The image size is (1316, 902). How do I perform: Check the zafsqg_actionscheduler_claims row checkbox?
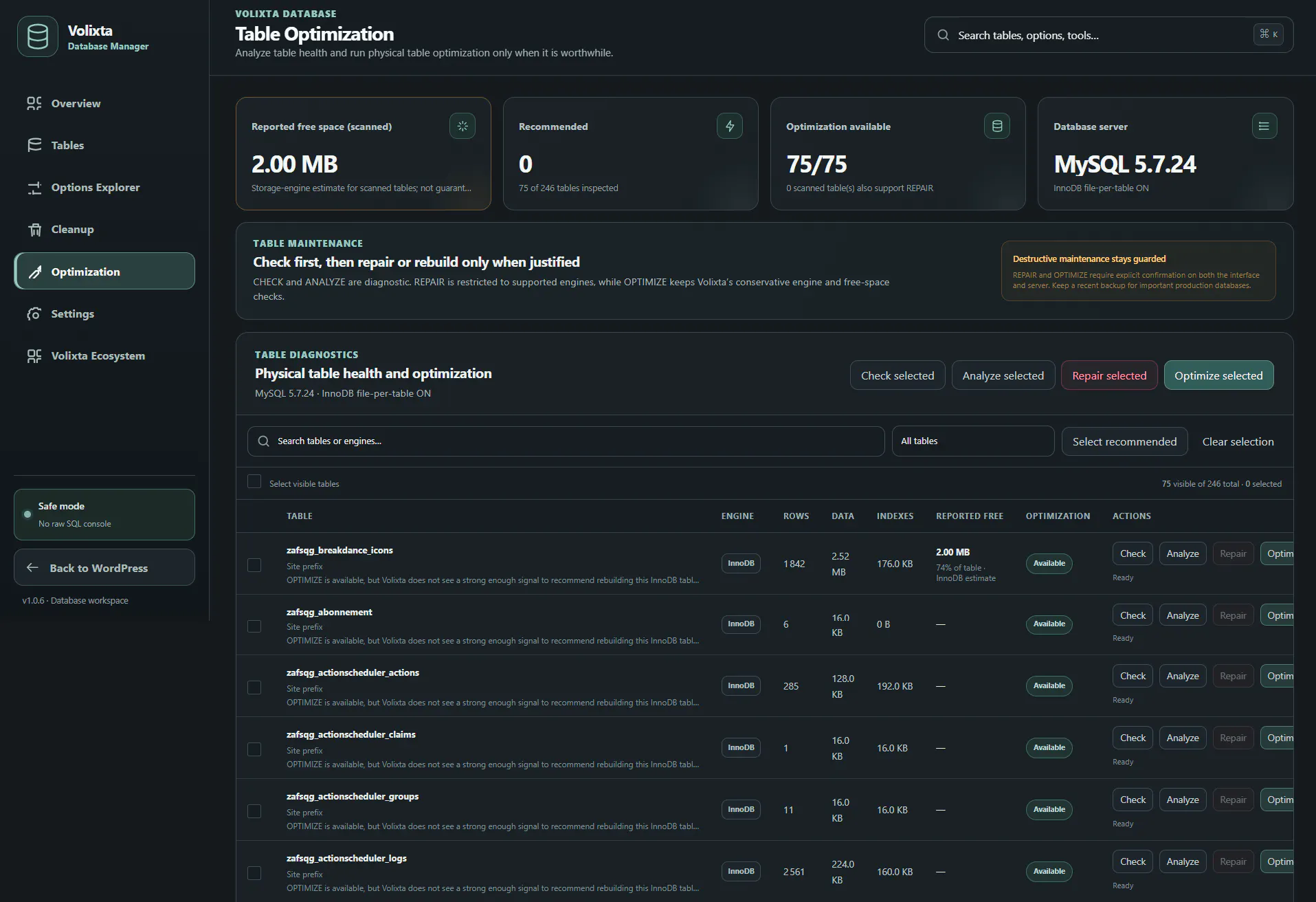254,749
